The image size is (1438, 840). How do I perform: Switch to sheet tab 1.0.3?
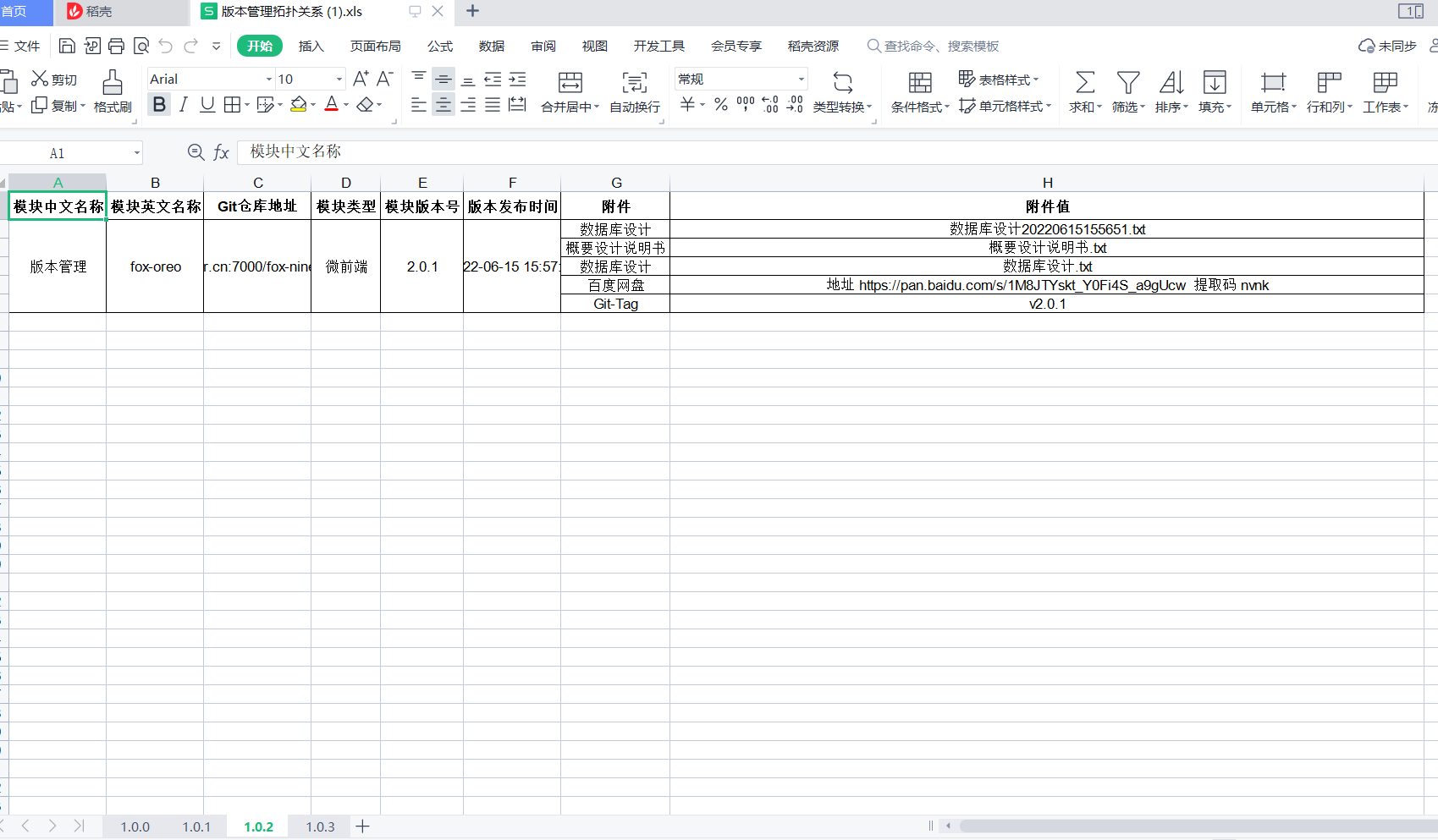pos(320,826)
